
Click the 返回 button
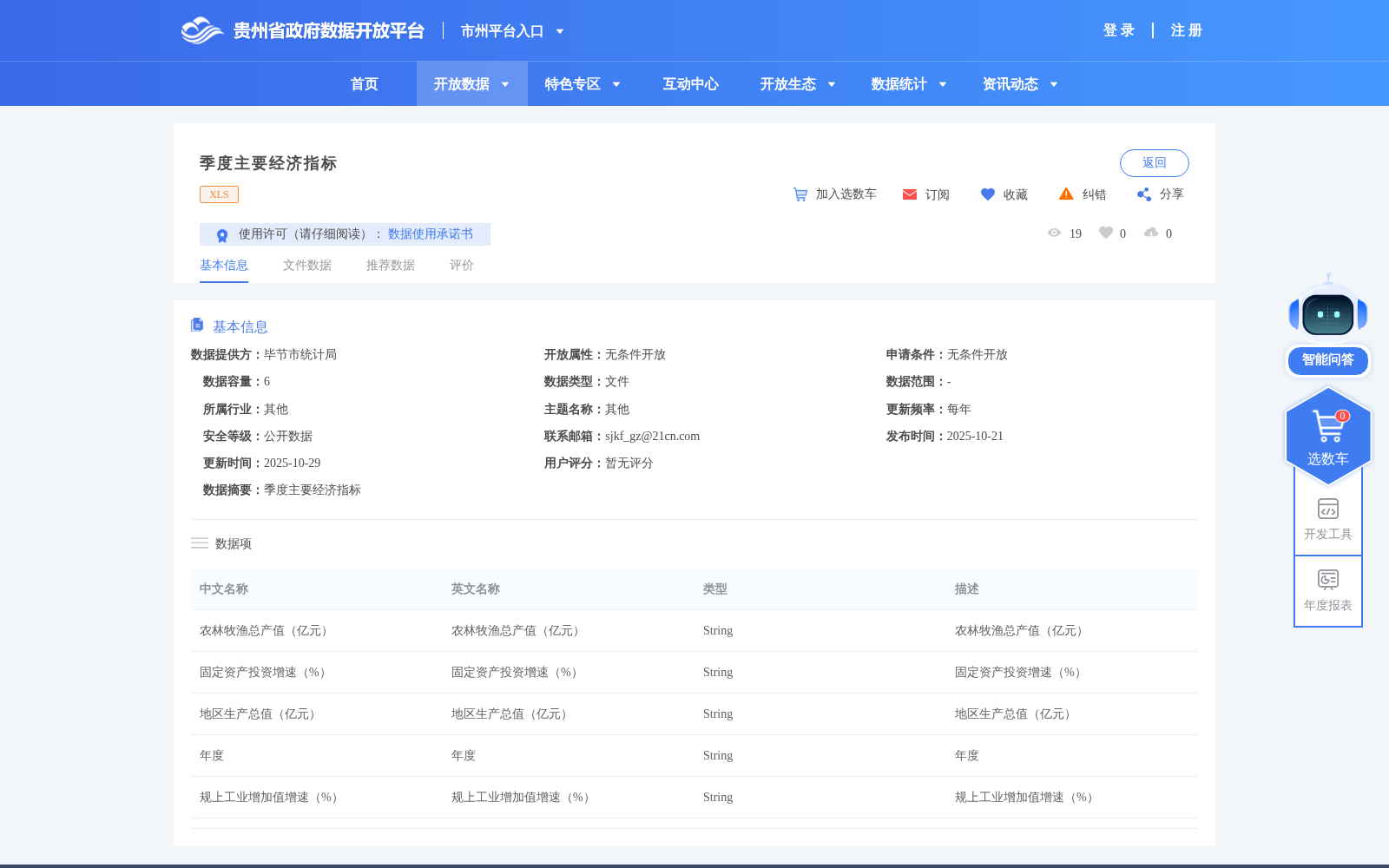pyautogui.click(x=1155, y=163)
